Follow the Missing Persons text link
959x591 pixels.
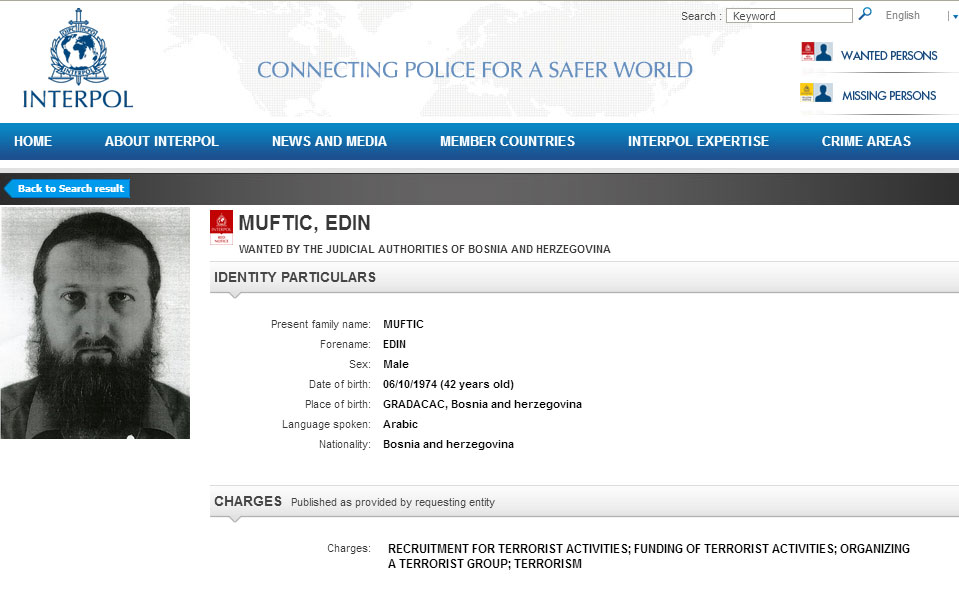[888, 96]
